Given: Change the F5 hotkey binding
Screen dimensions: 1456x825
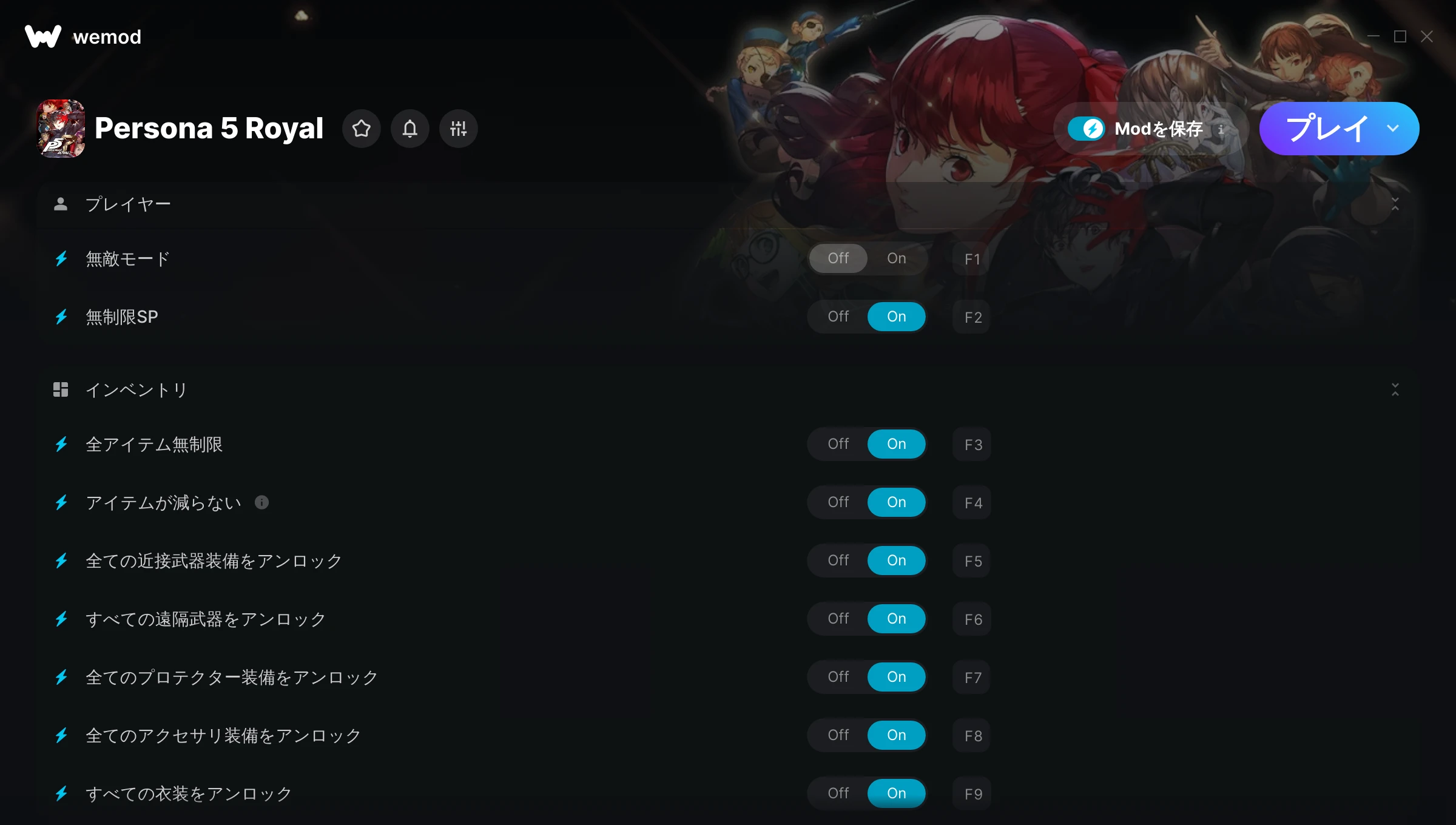Looking at the screenshot, I should 972,561.
